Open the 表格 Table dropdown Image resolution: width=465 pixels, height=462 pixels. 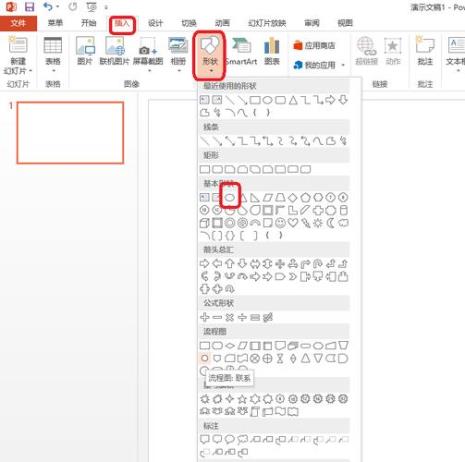[x=53, y=54]
